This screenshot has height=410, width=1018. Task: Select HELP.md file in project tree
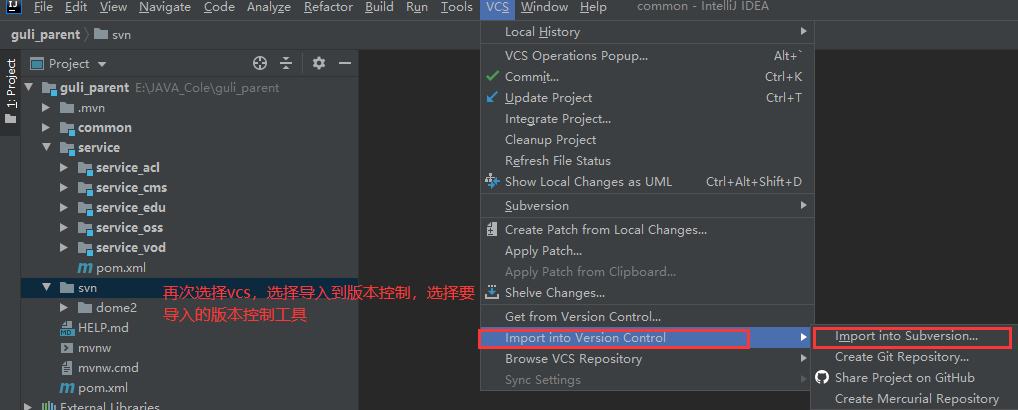pyautogui.click(x=103, y=327)
